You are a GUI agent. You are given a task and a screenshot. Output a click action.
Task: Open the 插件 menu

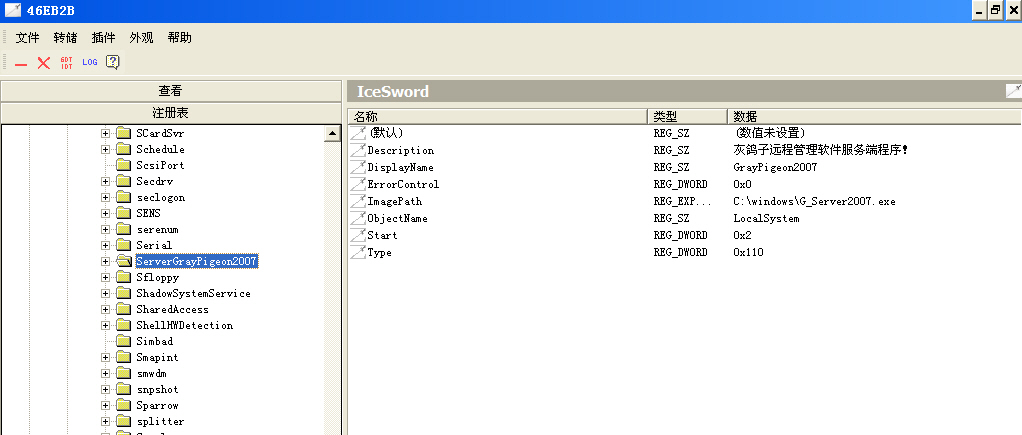(x=103, y=38)
